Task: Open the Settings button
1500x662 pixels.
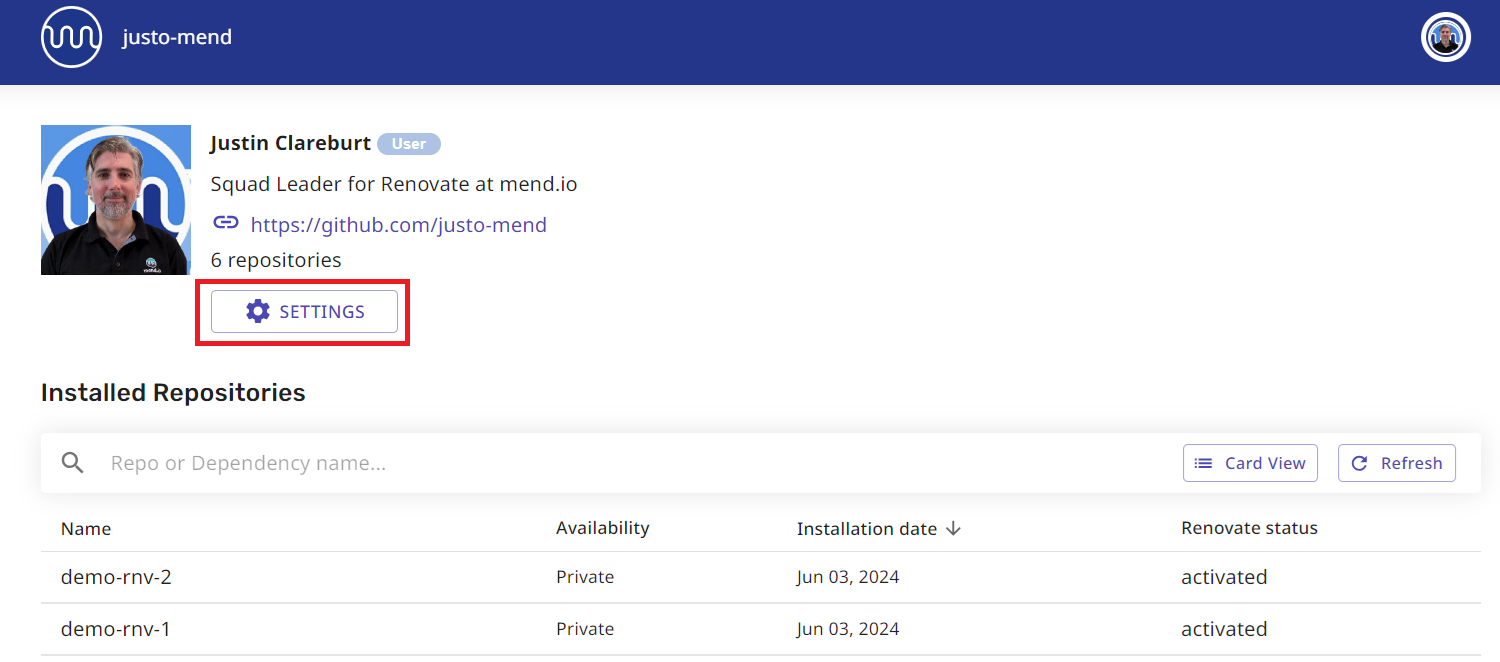Action: 304,312
